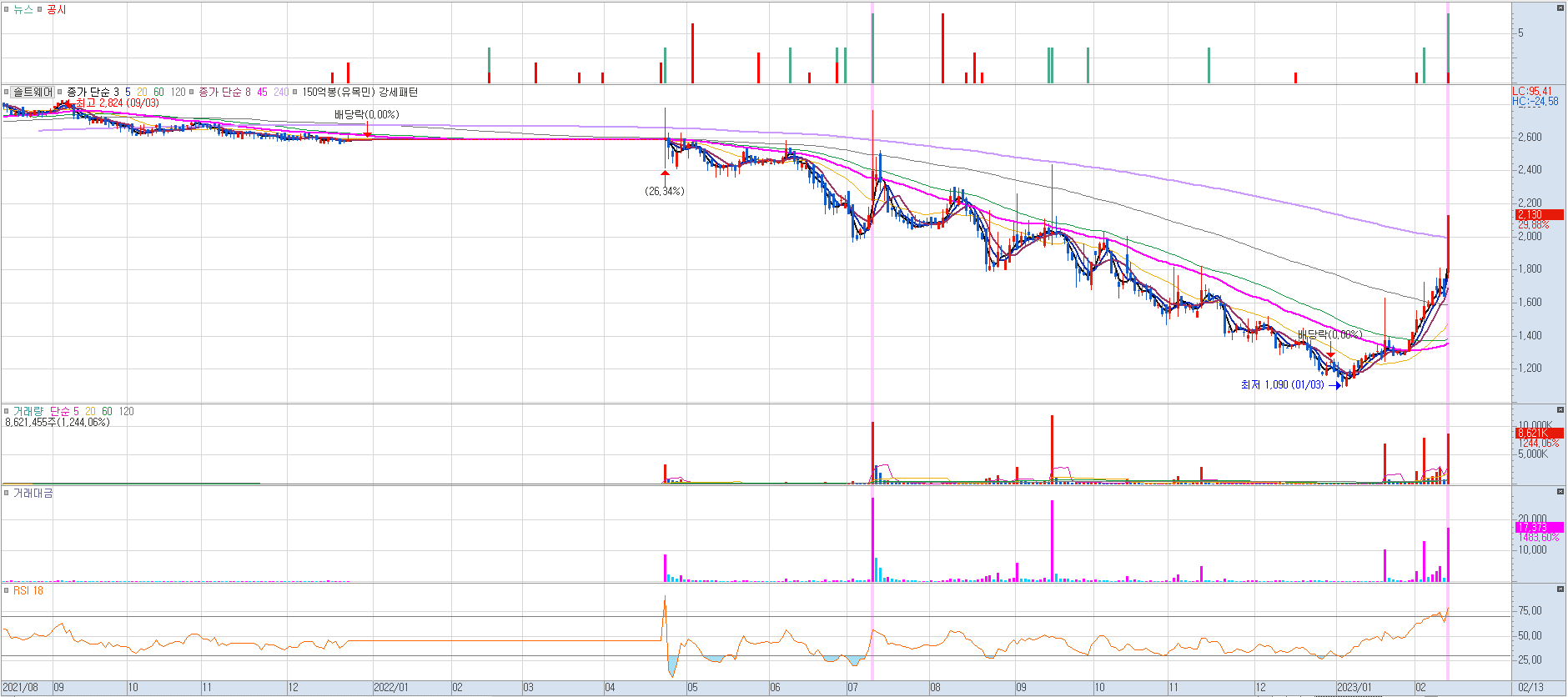
Task: Toggle the 150억봉(유목민) 강세패턴 marker square
Action: click(295, 92)
